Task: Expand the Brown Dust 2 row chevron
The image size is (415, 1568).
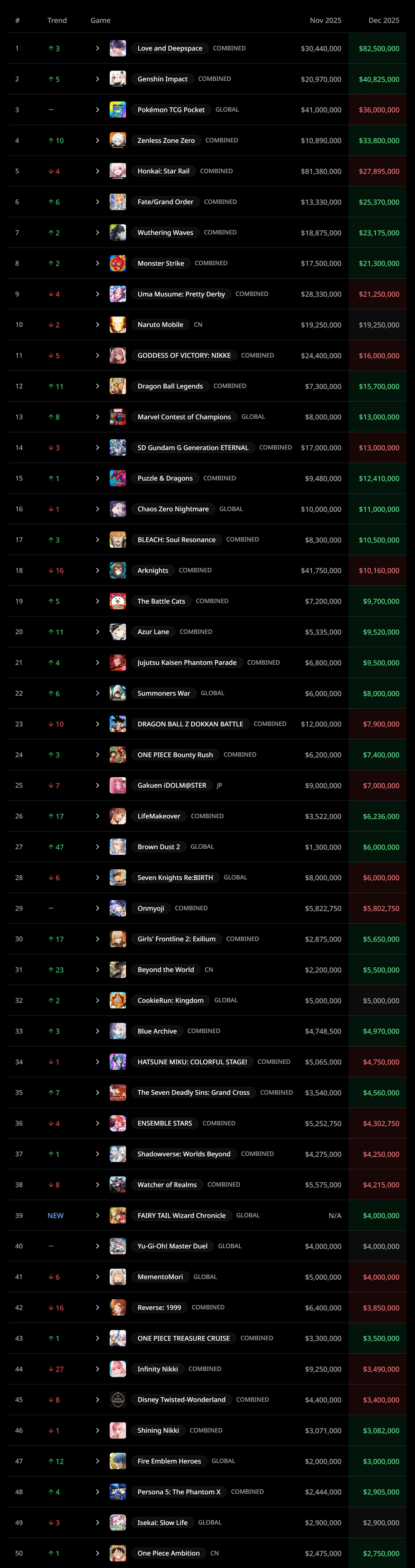Action: tap(97, 847)
